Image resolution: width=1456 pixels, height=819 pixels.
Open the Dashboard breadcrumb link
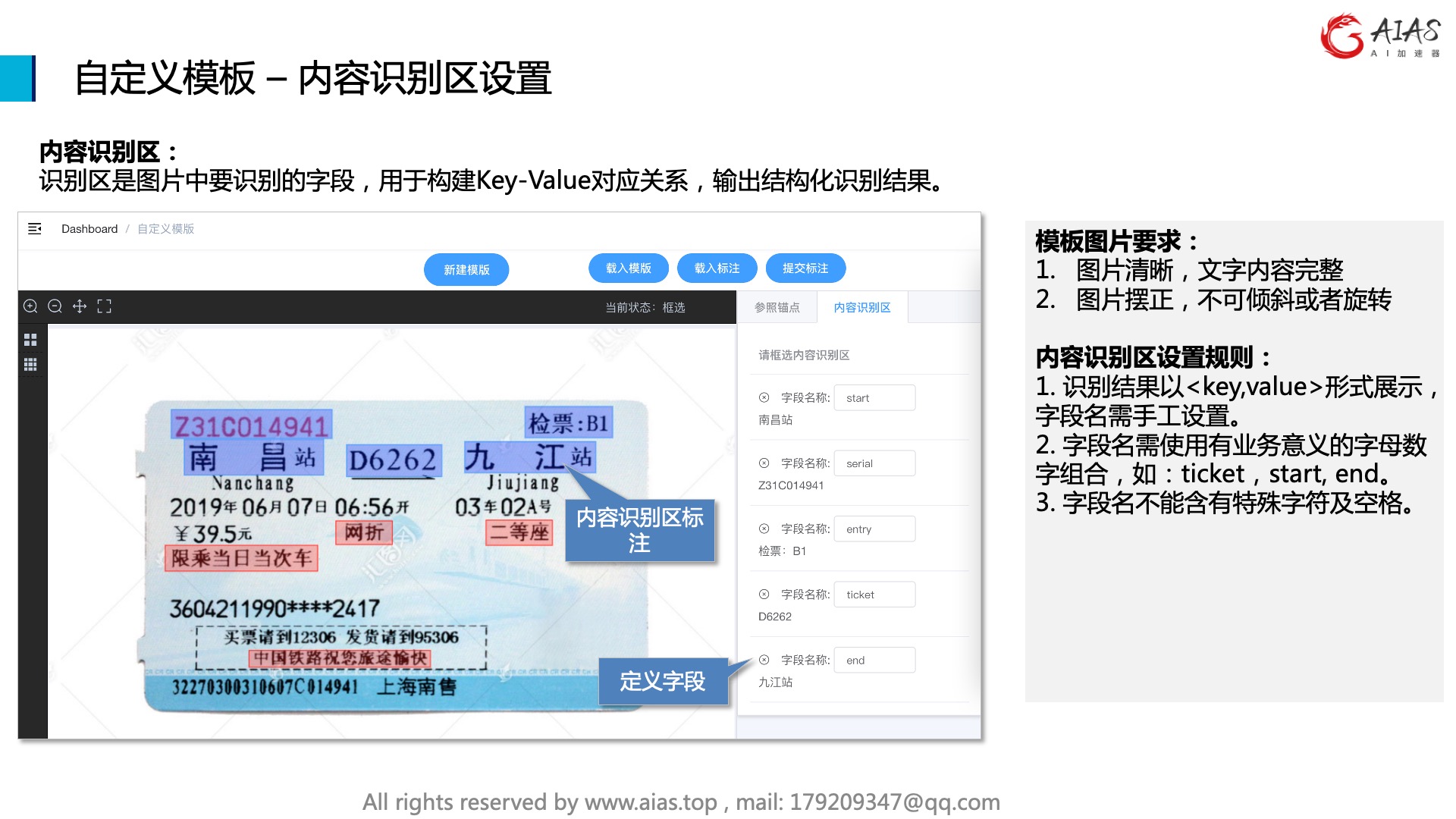click(x=89, y=228)
